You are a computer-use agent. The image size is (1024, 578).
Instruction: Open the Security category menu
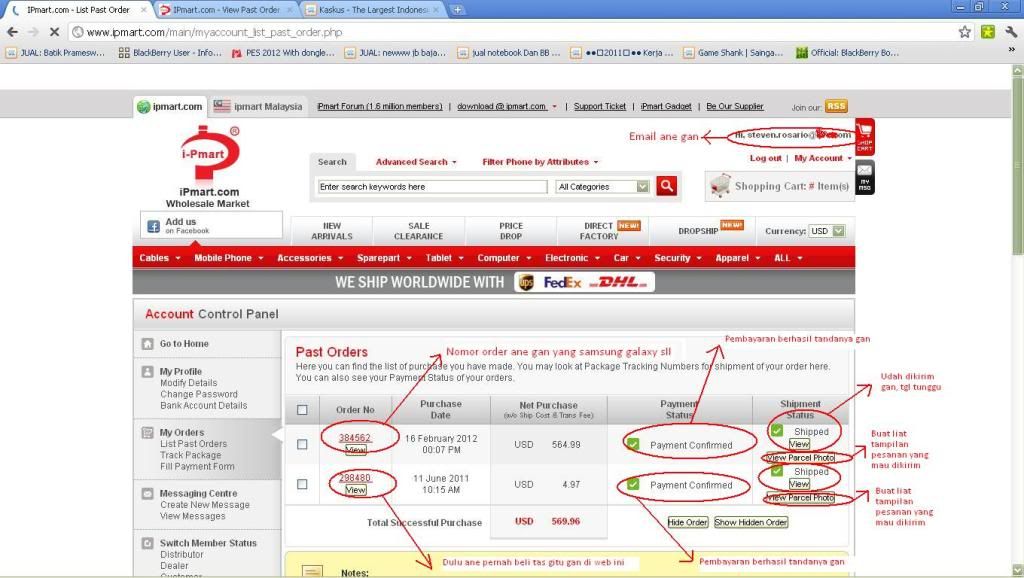point(678,258)
